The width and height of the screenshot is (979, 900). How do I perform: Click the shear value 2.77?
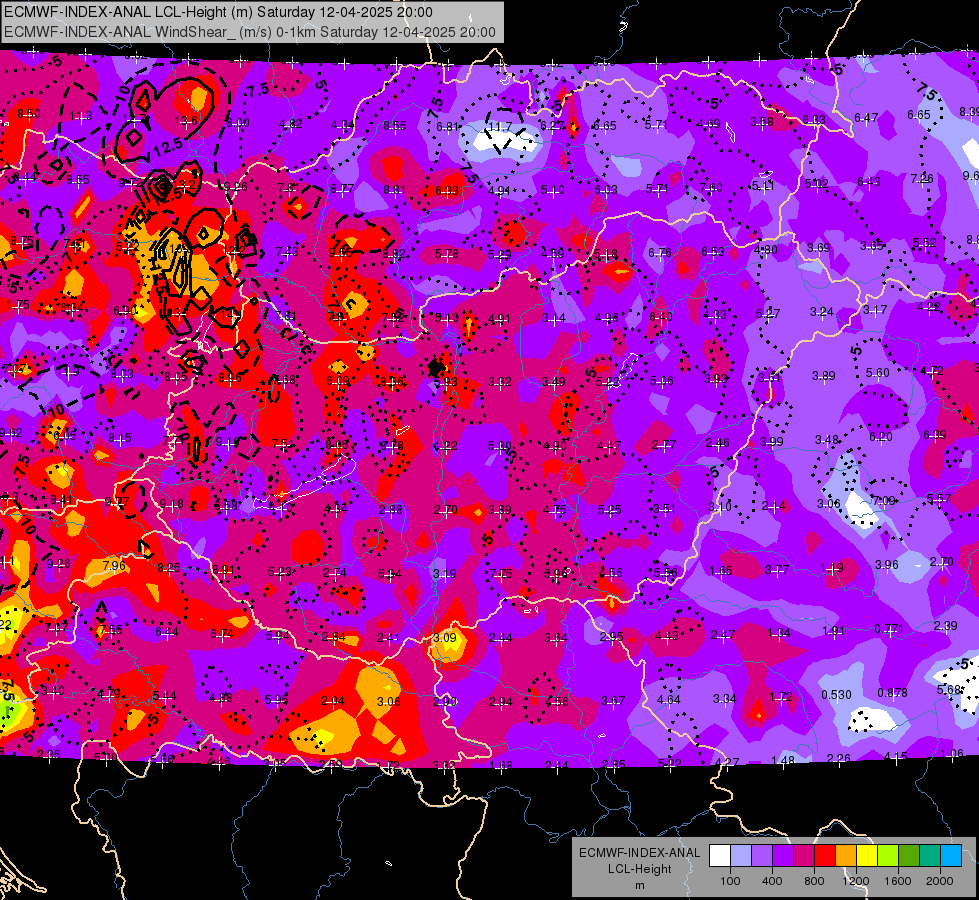click(x=664, y=445)
